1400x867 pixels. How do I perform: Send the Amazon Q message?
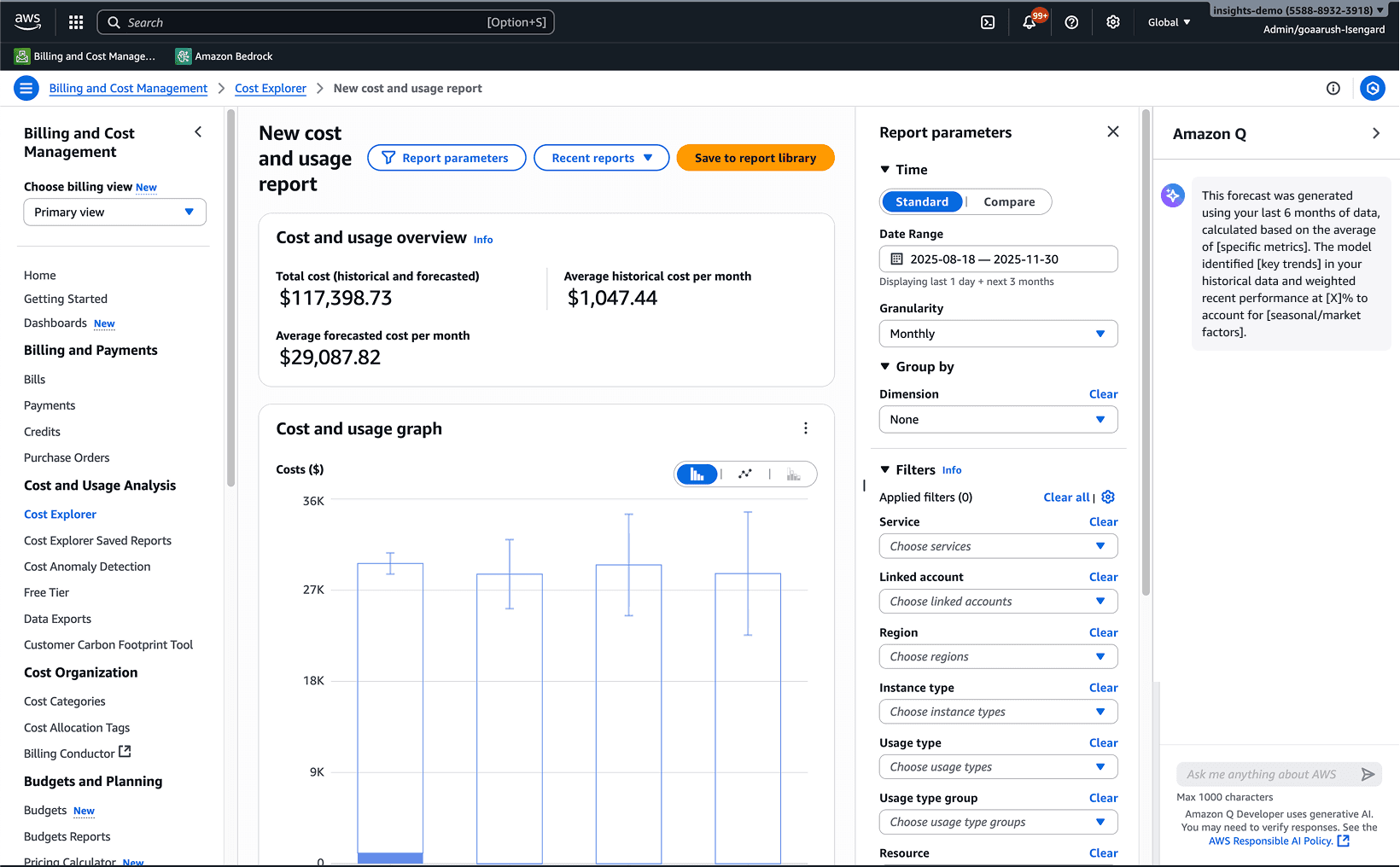[x=1368, y=774]
